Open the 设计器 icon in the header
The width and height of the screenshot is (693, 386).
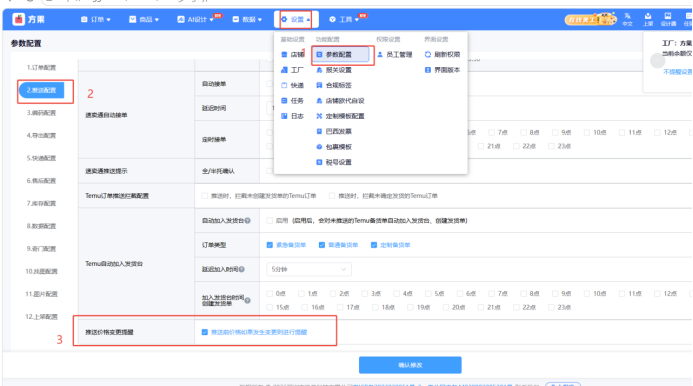tap(668, 19)
